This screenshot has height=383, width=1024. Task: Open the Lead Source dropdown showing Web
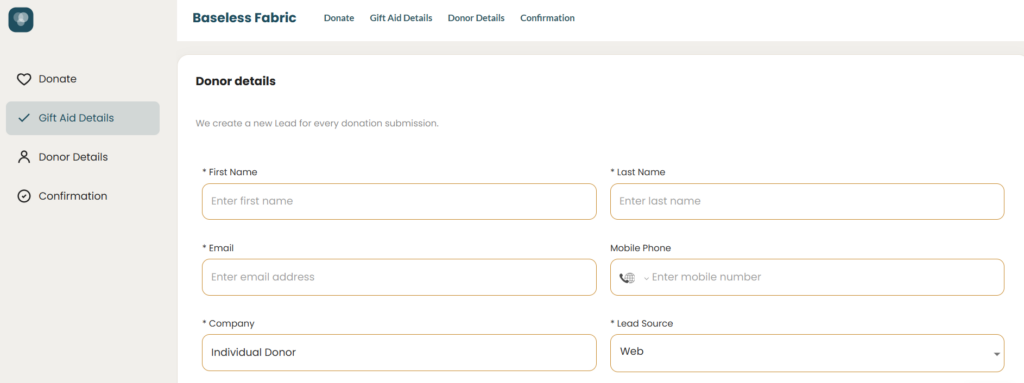[x=807, y=353]
